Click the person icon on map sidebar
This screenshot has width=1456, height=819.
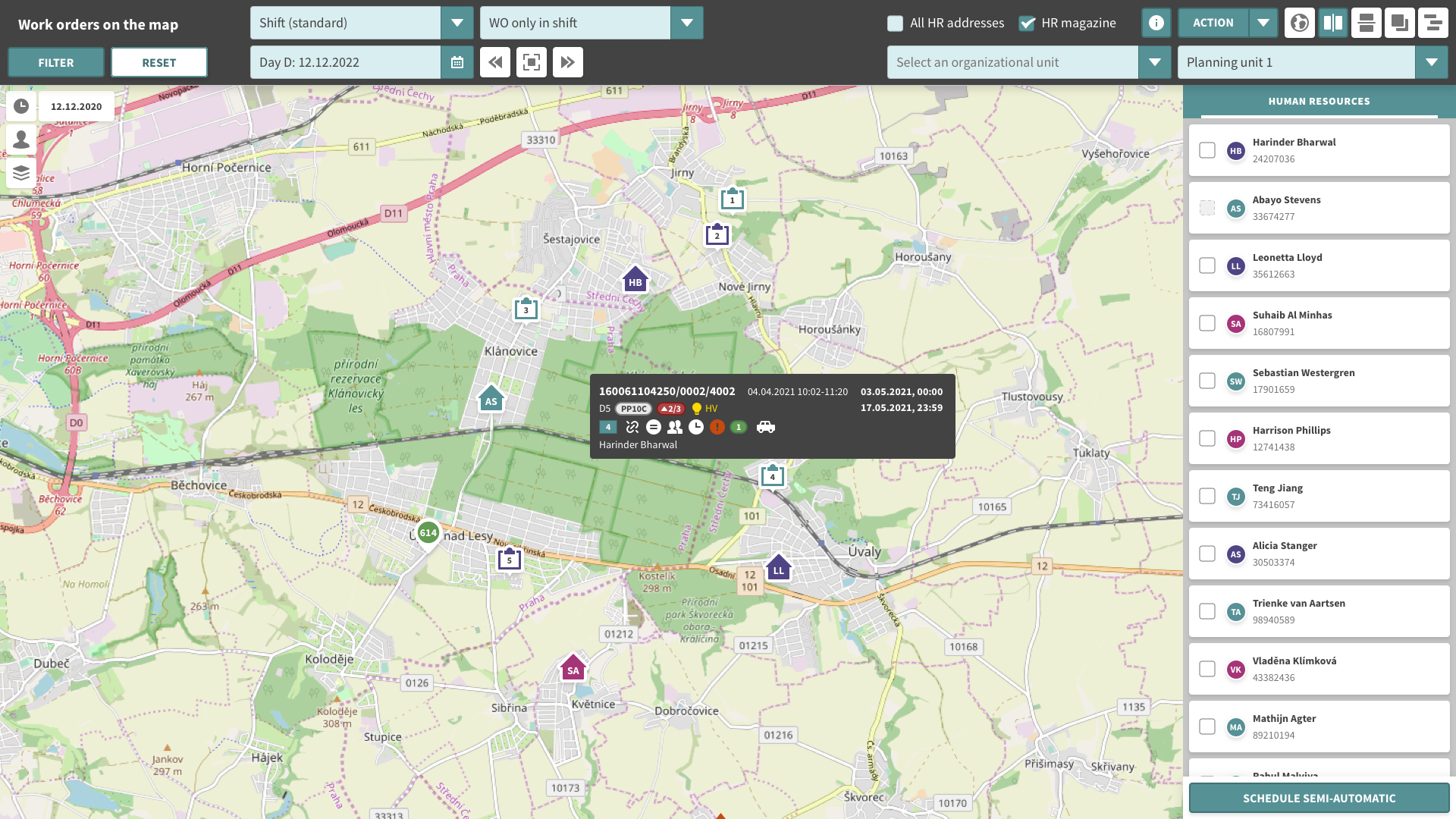21,140
